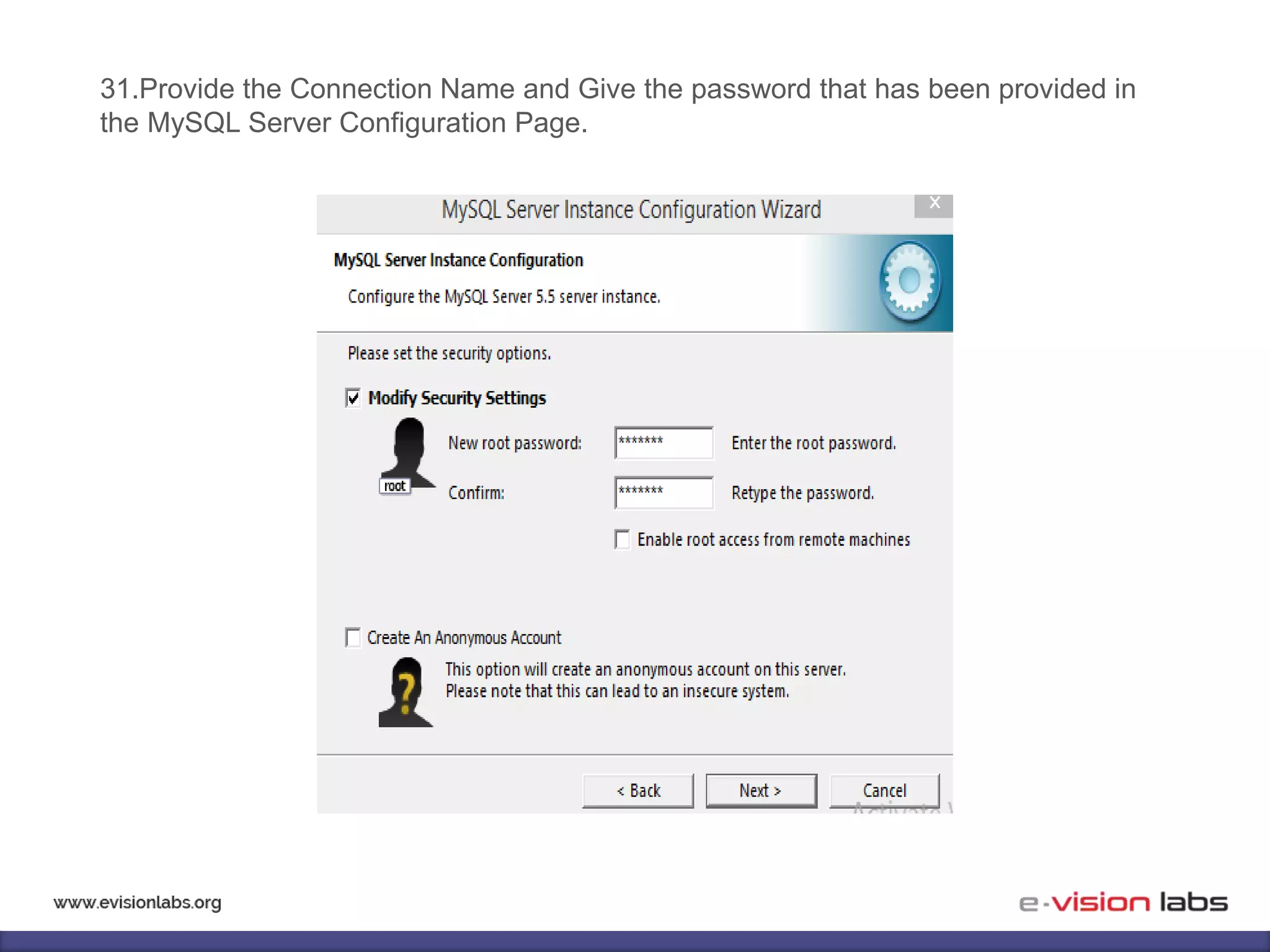Click the 'Confirm:' label

point(476,493)
